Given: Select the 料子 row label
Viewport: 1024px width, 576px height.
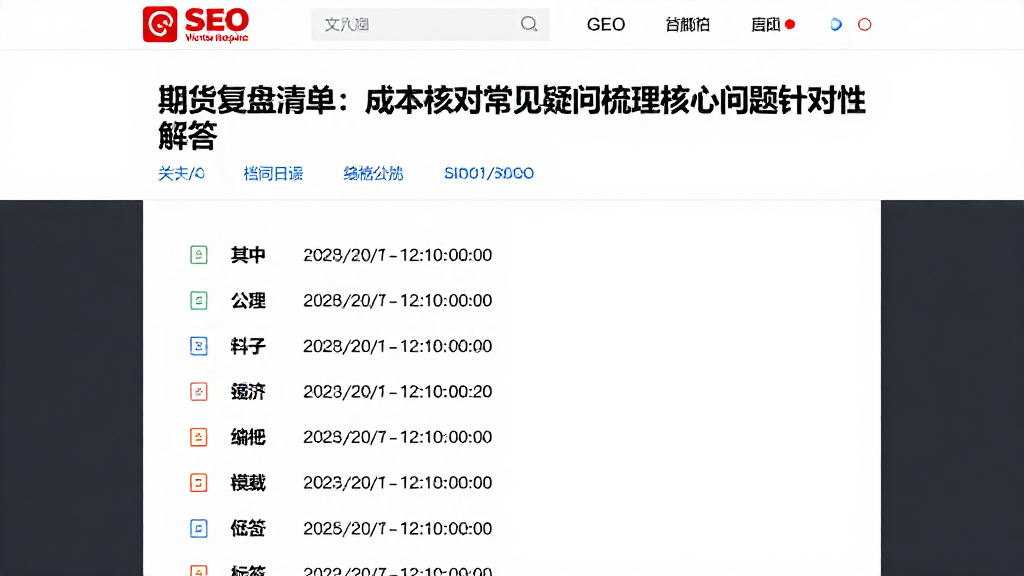Looking at the screenshot, I should 248,345.
